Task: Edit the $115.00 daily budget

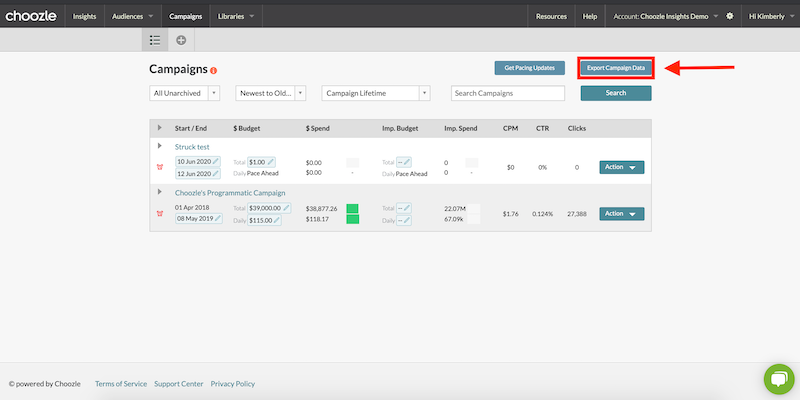Action: [264, 220]
